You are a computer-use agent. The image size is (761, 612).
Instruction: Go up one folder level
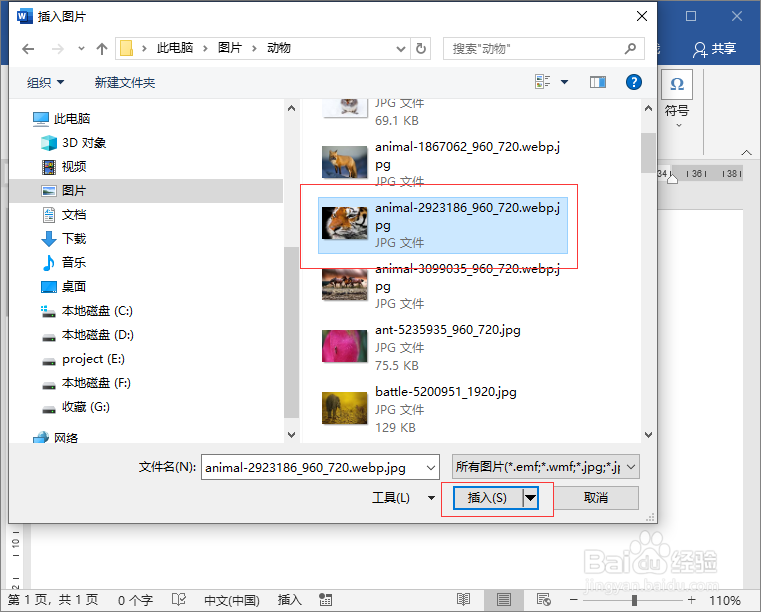(x=101, y=49)
